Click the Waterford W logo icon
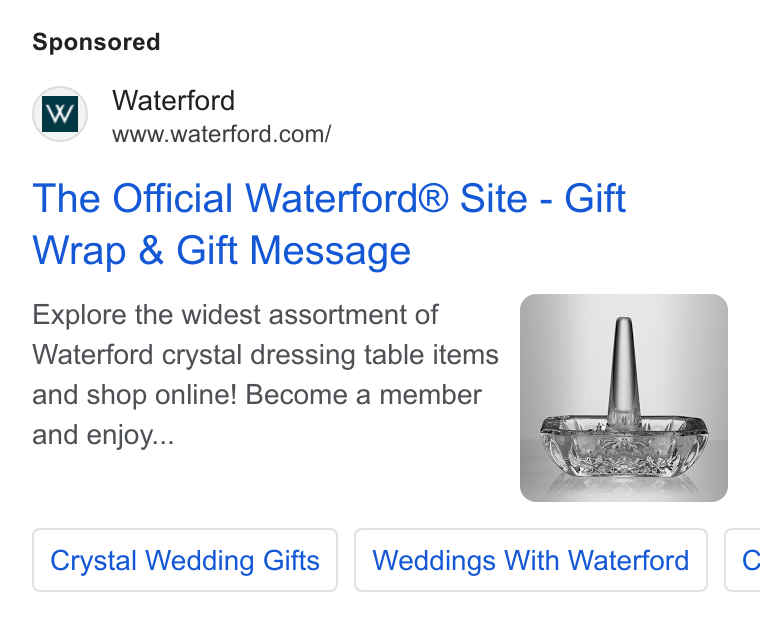 coord(60,114)
